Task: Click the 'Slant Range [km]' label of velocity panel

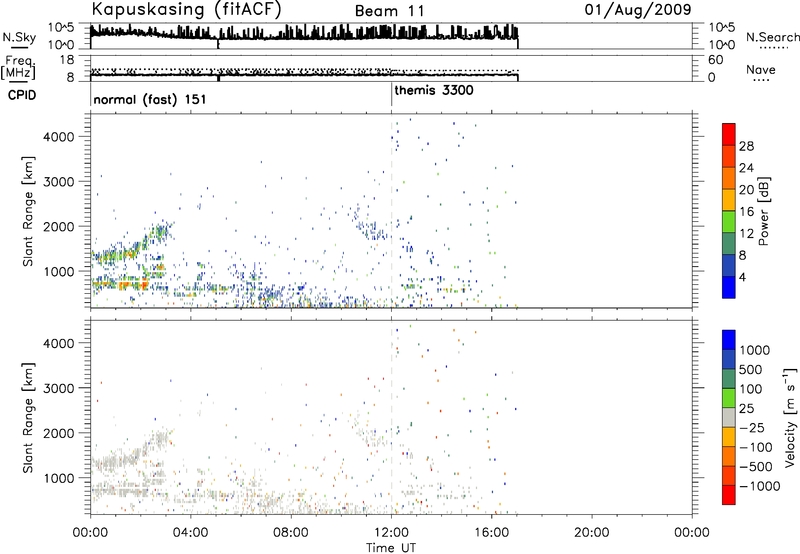Action: [28, 417]
